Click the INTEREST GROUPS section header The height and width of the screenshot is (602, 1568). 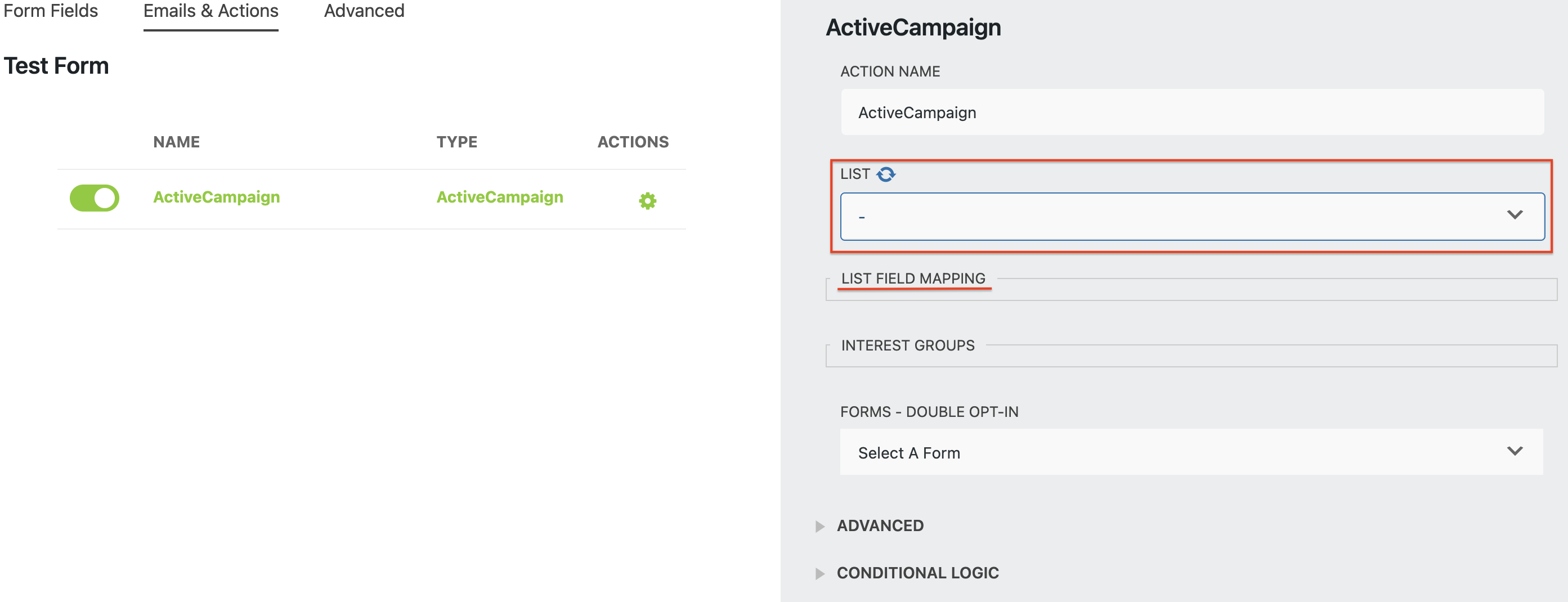coord(908,345)
